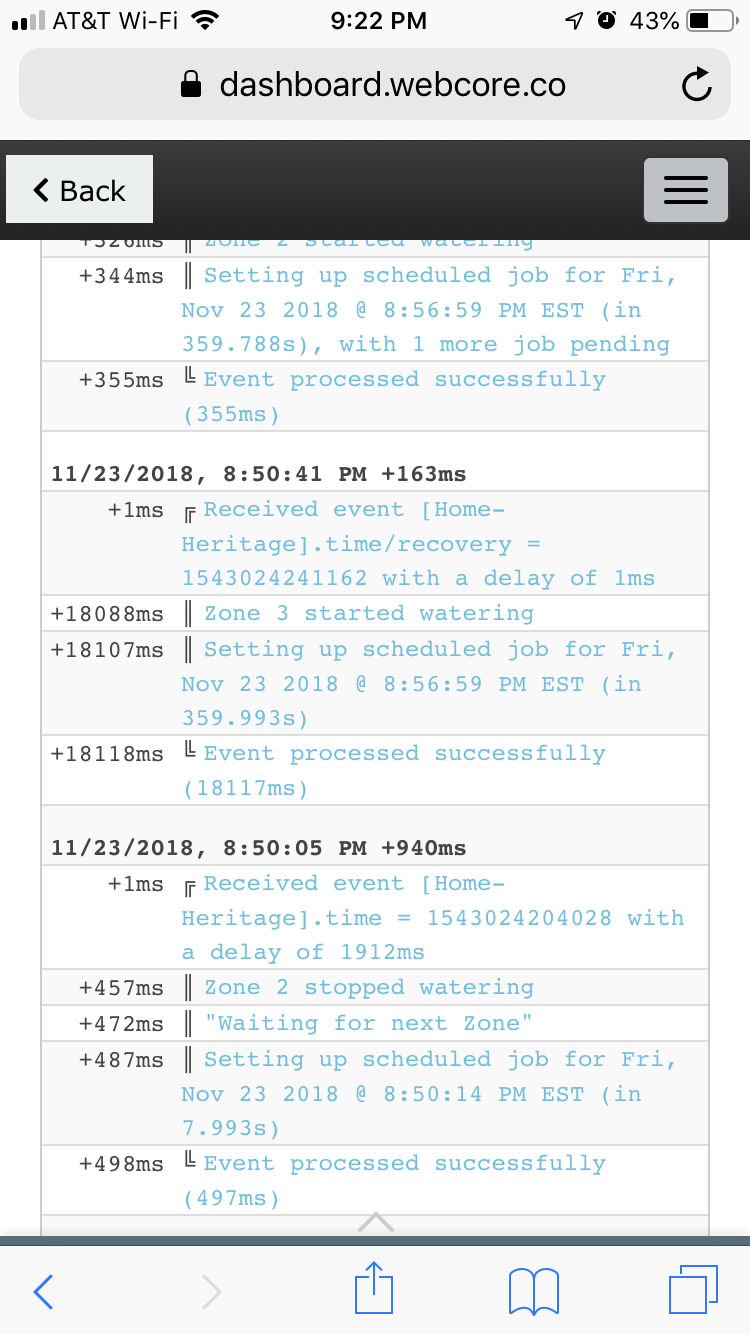Tap the 8:50:05 PM +940ms log header

point(259,847)
